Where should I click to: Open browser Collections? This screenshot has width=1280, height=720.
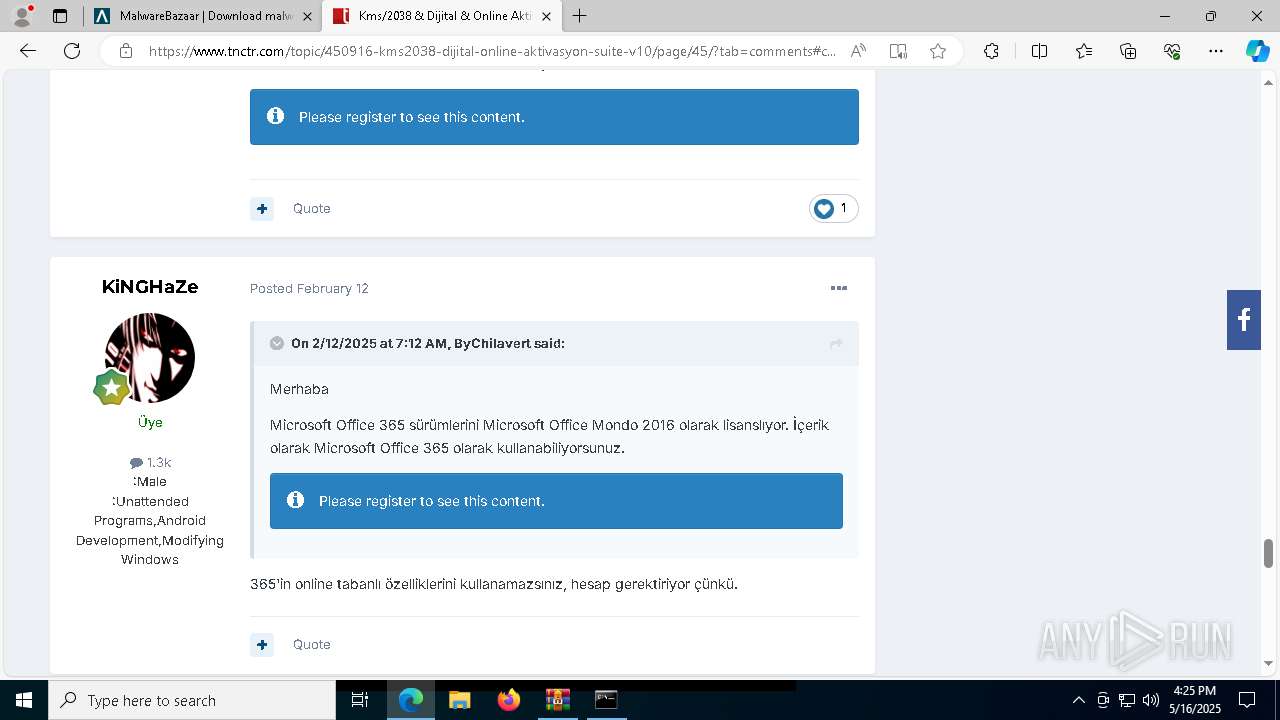pos(1128,51)
